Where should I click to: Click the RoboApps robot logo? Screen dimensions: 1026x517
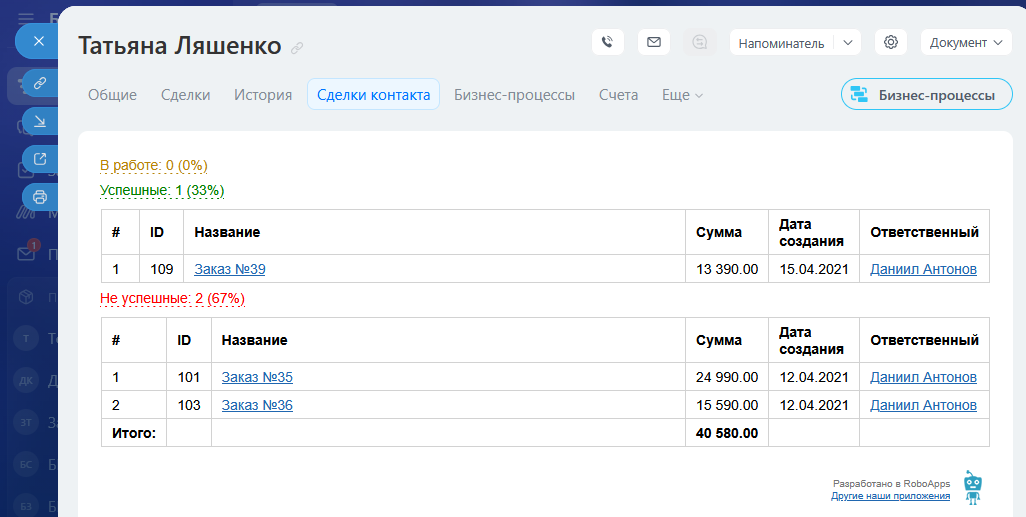point(974,488)
